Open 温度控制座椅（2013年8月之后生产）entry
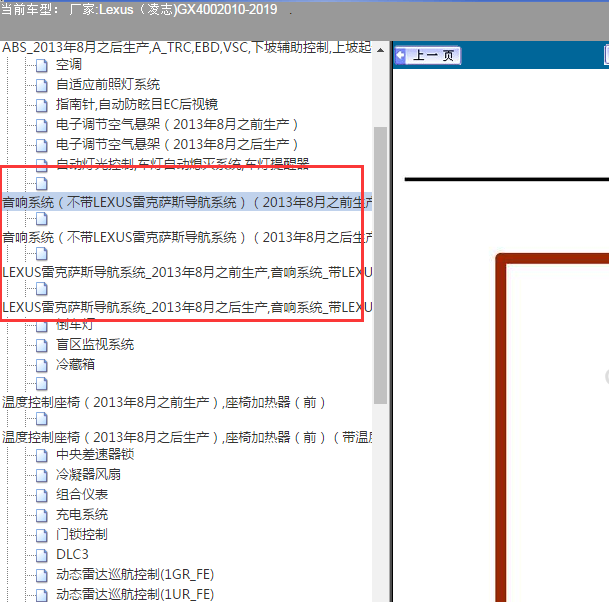The image size is (609, 602). (x=187, y=437)
